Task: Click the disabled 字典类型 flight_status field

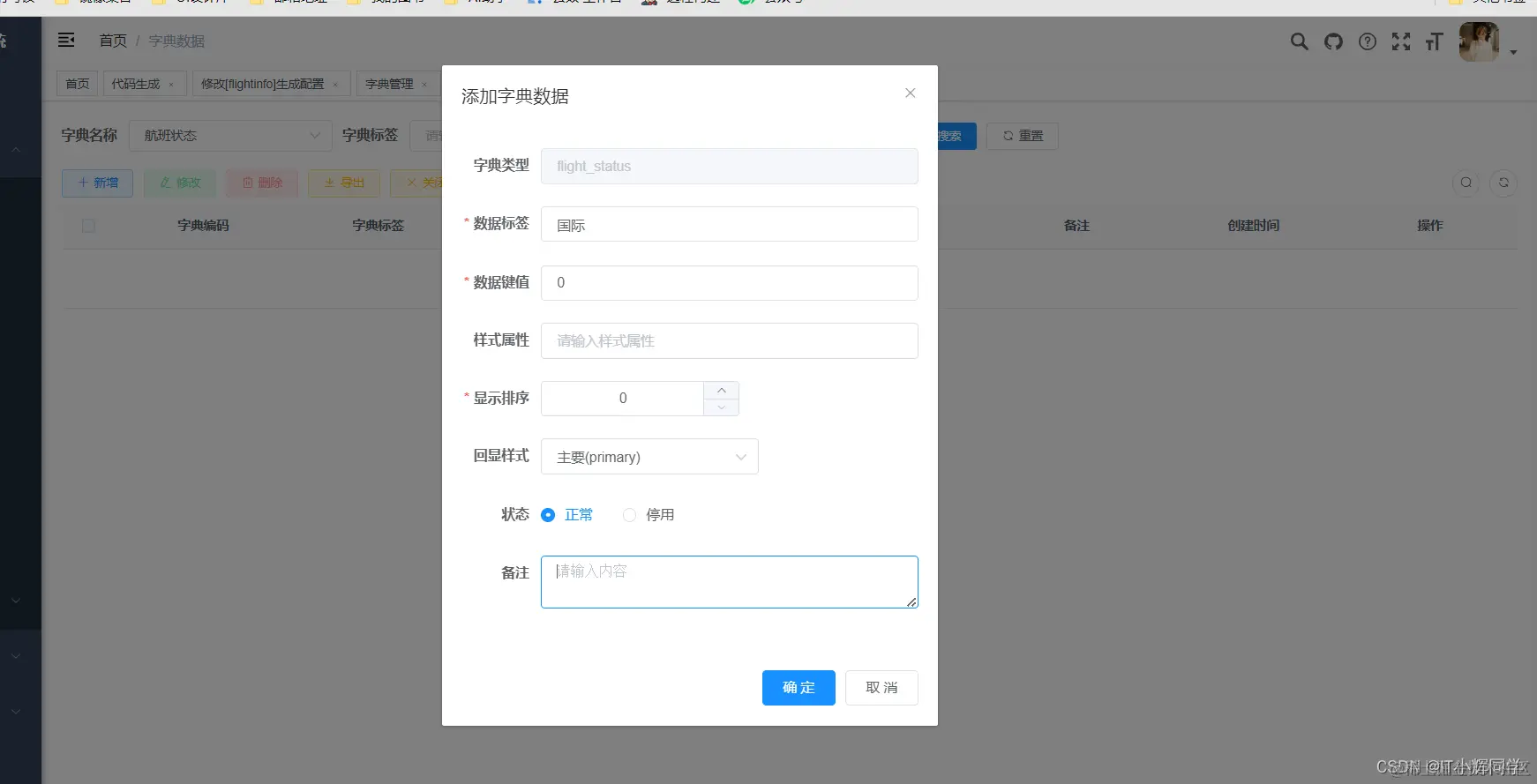Action: click(x=730, y=166)
